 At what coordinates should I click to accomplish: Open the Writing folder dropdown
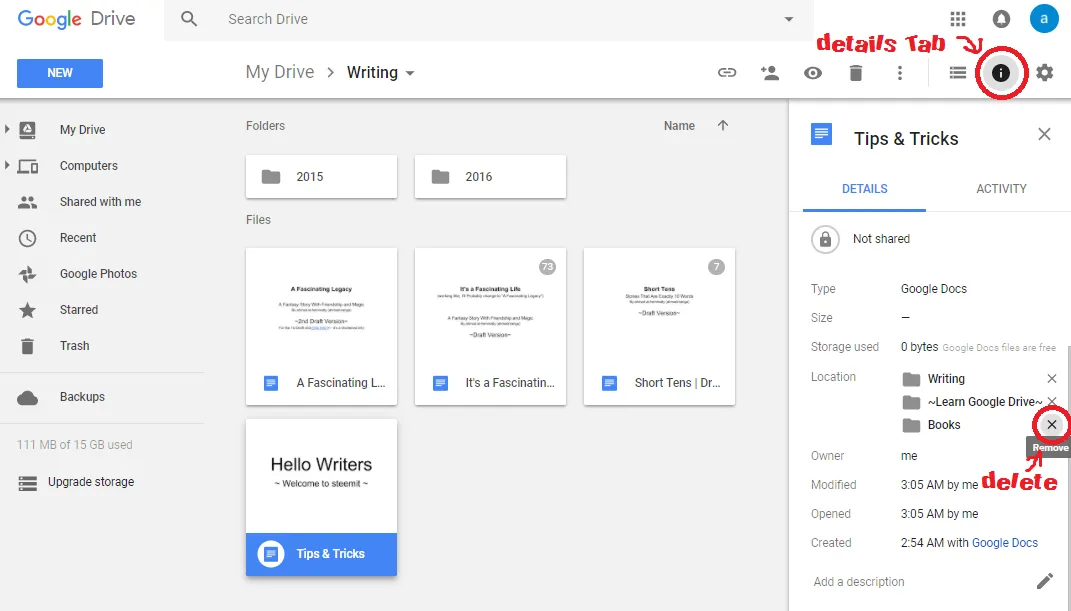(410, 73)
